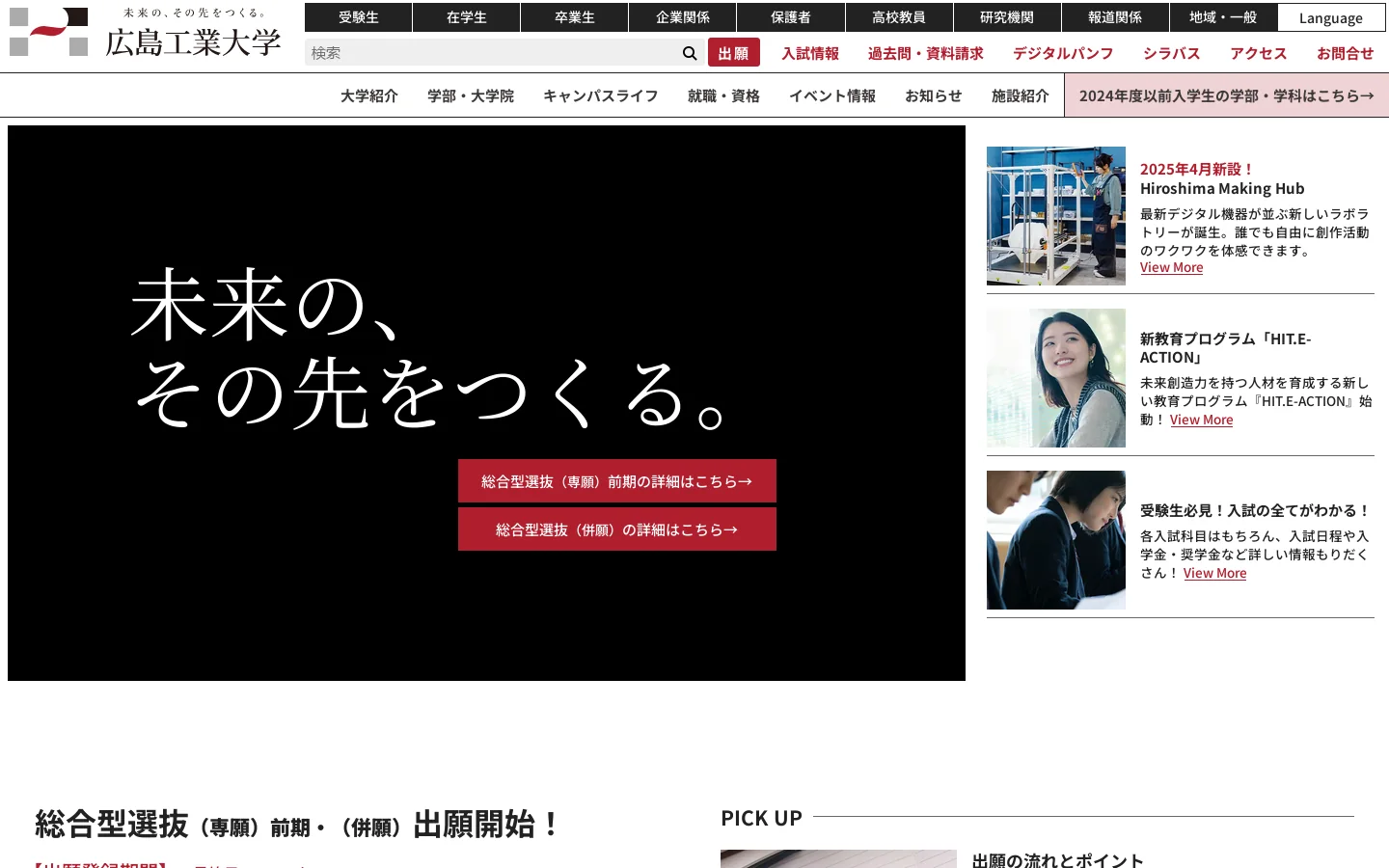Open the 報道関係 tab

1115,17
